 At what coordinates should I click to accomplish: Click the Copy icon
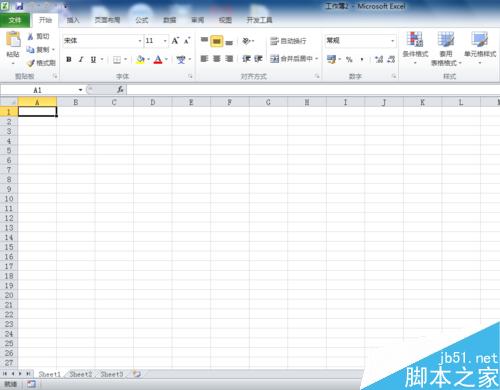[x=30, y=50]
